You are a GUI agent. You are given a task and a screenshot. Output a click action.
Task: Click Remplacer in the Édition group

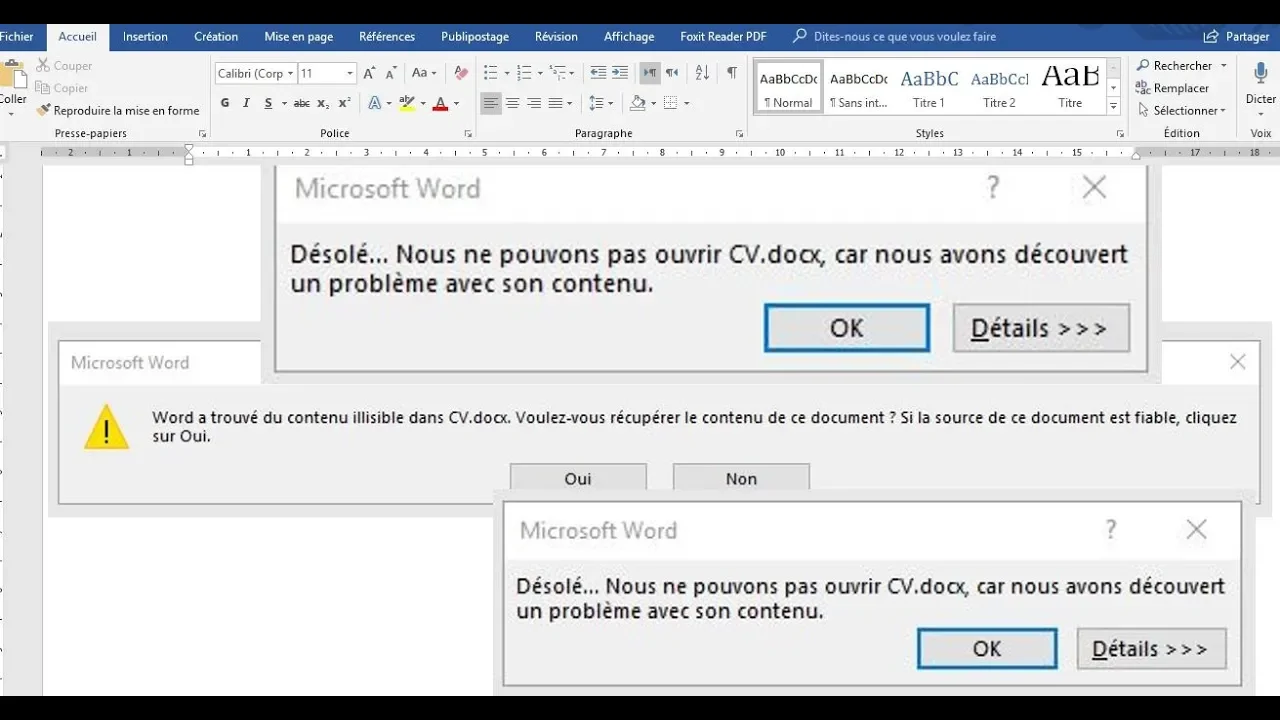[x=1172, y=88]
